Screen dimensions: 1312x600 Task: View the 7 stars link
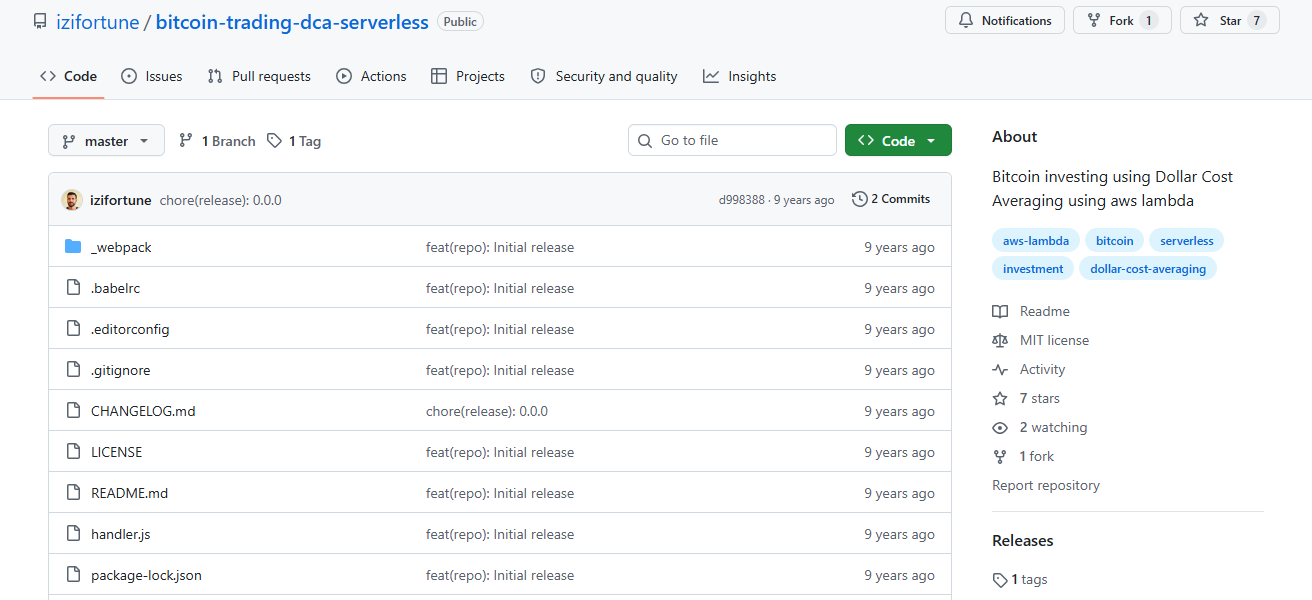1026,398
